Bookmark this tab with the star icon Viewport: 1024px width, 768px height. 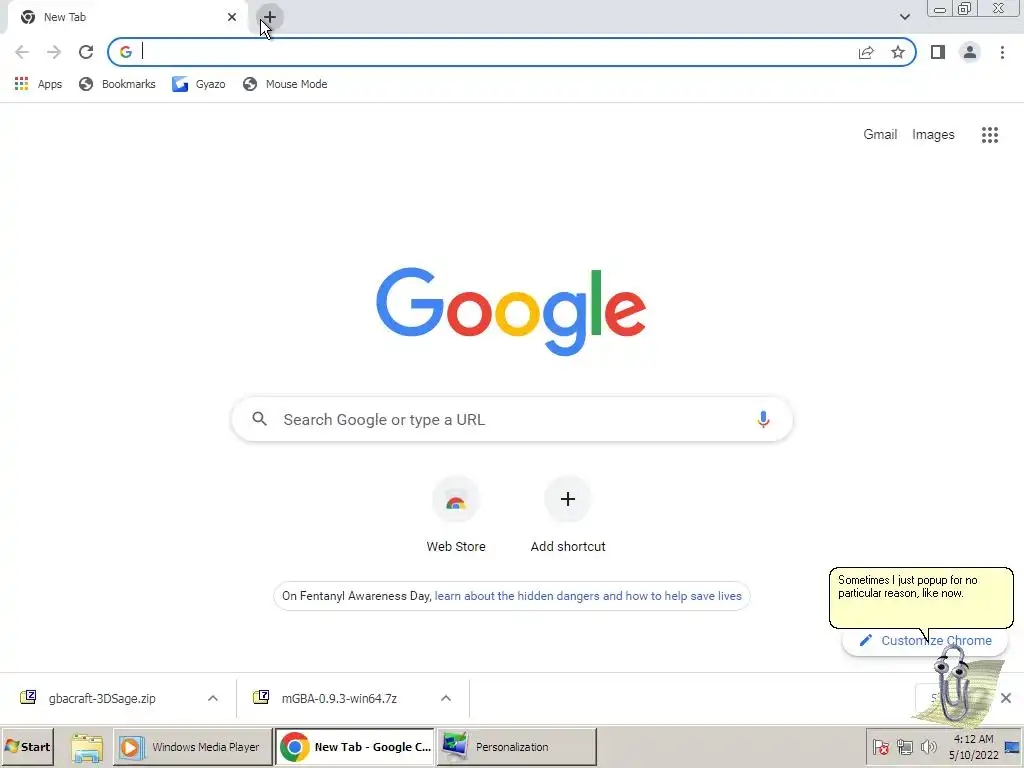click(x=898, y=52)
